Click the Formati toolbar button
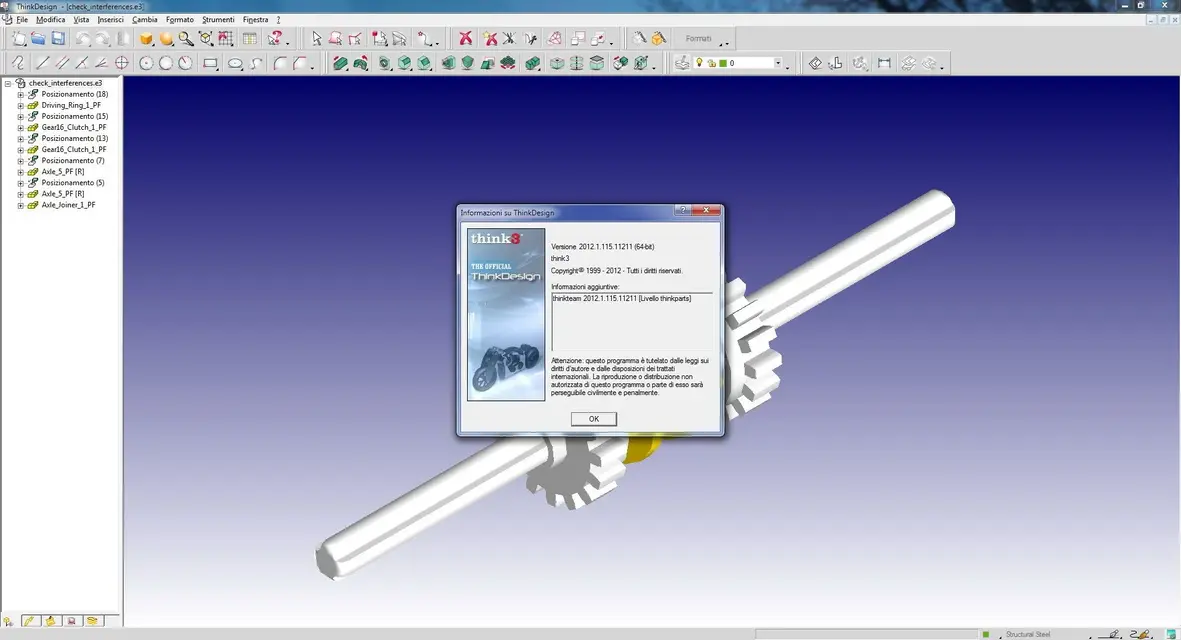 698,39
